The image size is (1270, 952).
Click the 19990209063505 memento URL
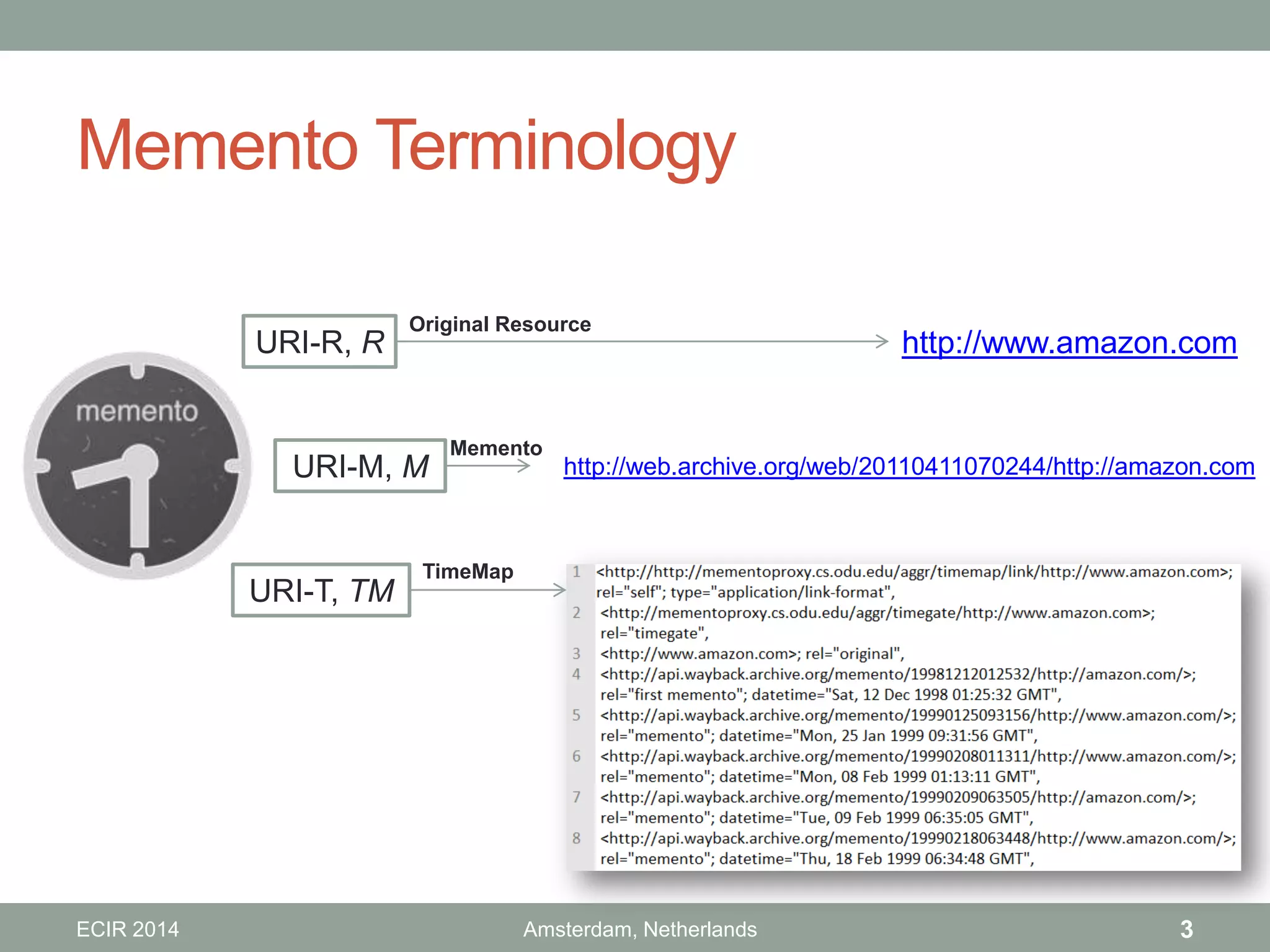click(898, 796)
